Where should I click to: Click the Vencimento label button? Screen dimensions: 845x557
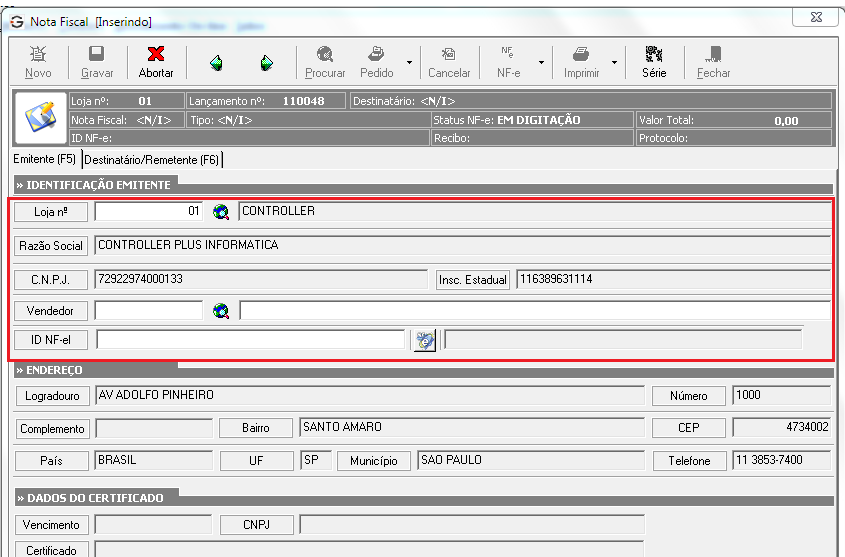[51, 525]
